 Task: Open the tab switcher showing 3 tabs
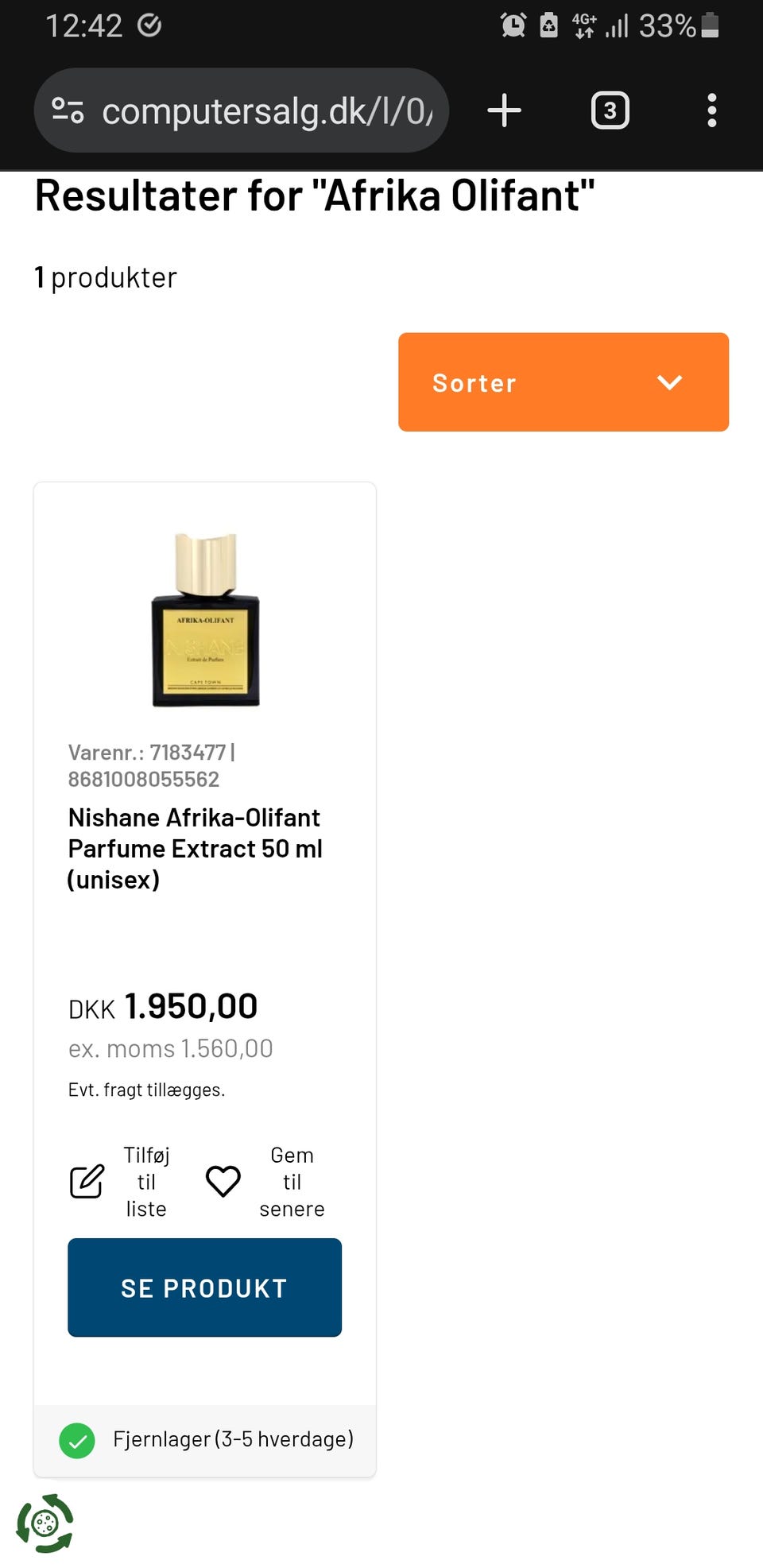(610, 110)
